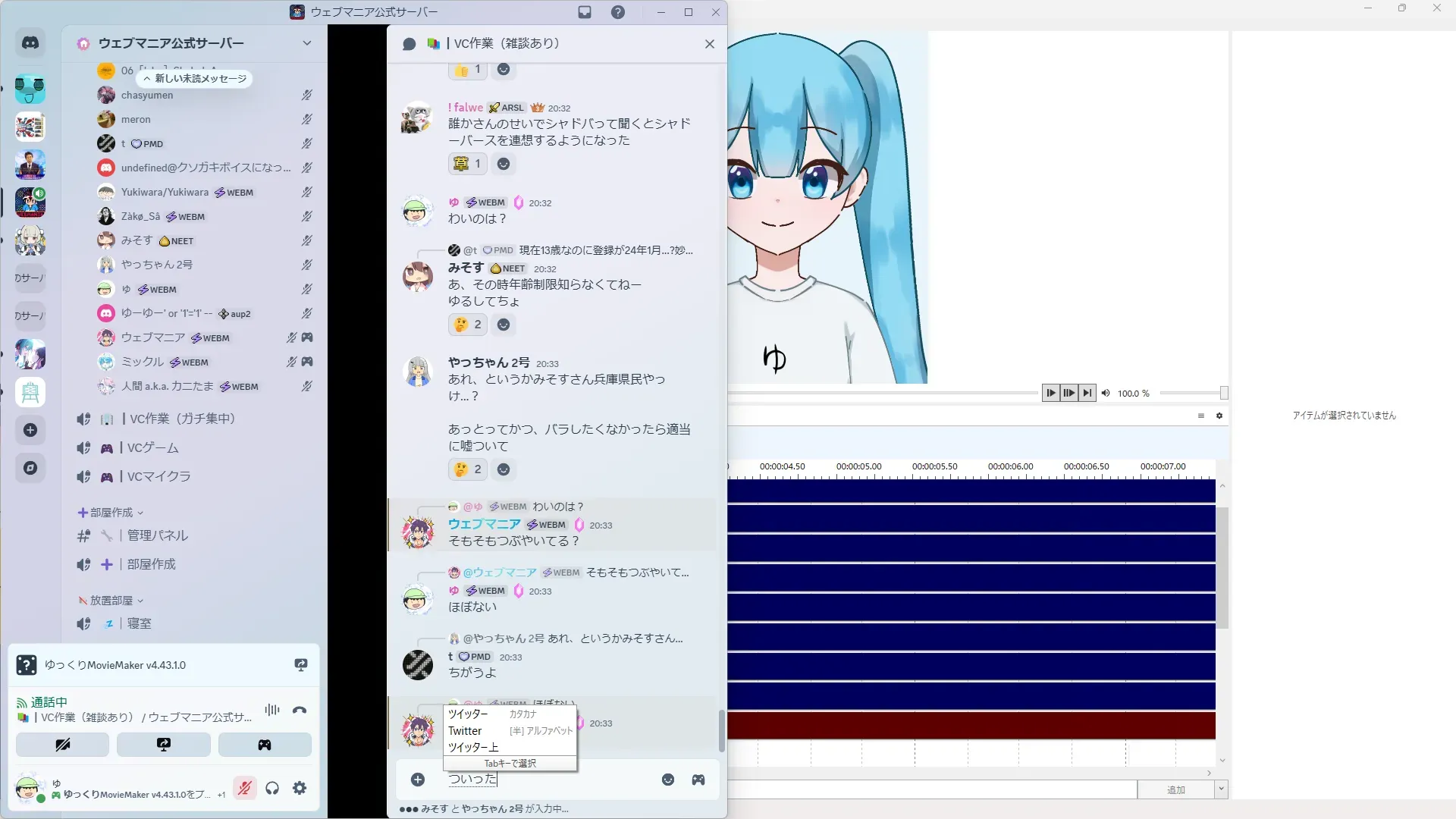Viewport: 1456px width, 819px height.
Task: Open Discord user settings gear
Action: pyautogui.click(x=300, y=789)
